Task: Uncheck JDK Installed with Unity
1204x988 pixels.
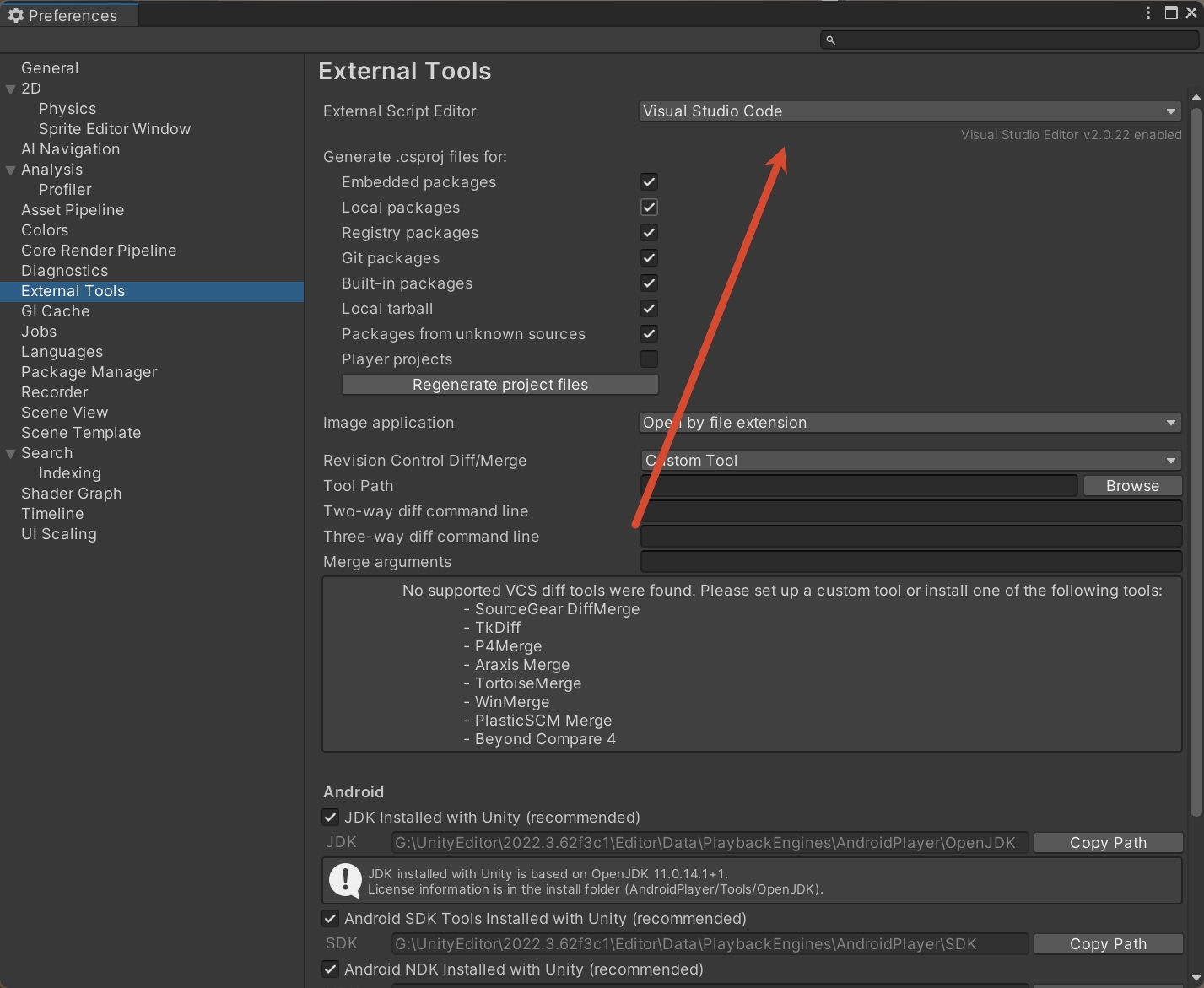Action: (331, 817)
